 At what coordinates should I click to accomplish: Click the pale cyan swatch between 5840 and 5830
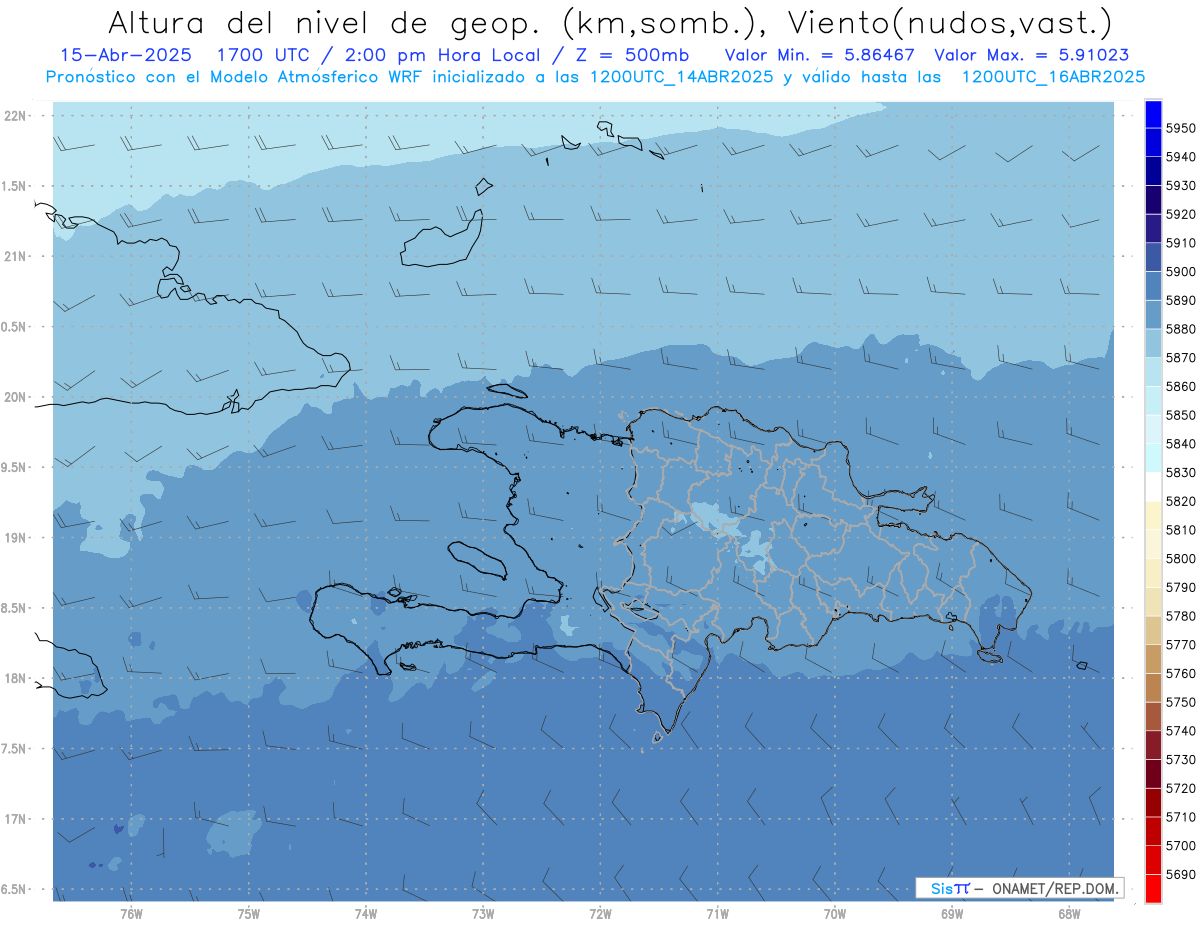click(x=1153, y=458)
